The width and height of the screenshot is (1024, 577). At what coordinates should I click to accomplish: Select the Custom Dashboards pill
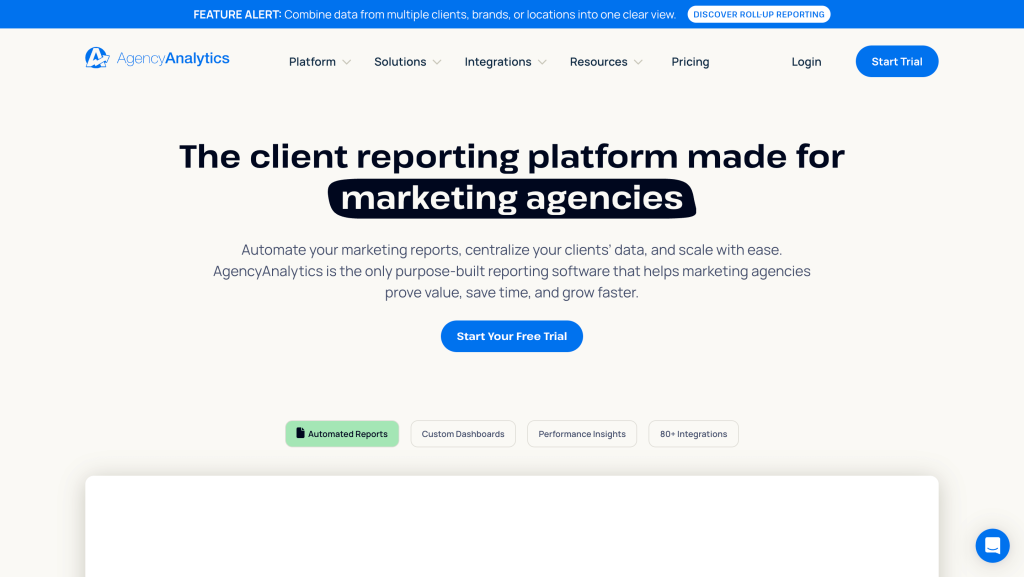(463, 433)
